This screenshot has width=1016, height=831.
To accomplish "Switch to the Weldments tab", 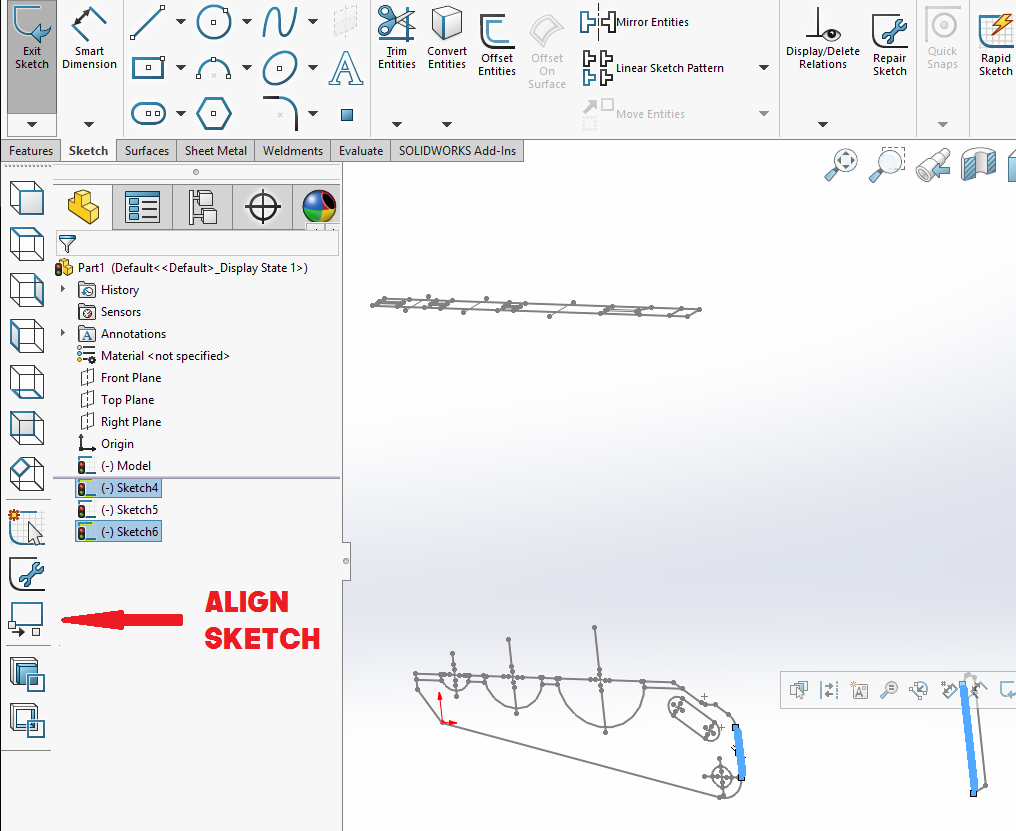I will coord(293,150).
